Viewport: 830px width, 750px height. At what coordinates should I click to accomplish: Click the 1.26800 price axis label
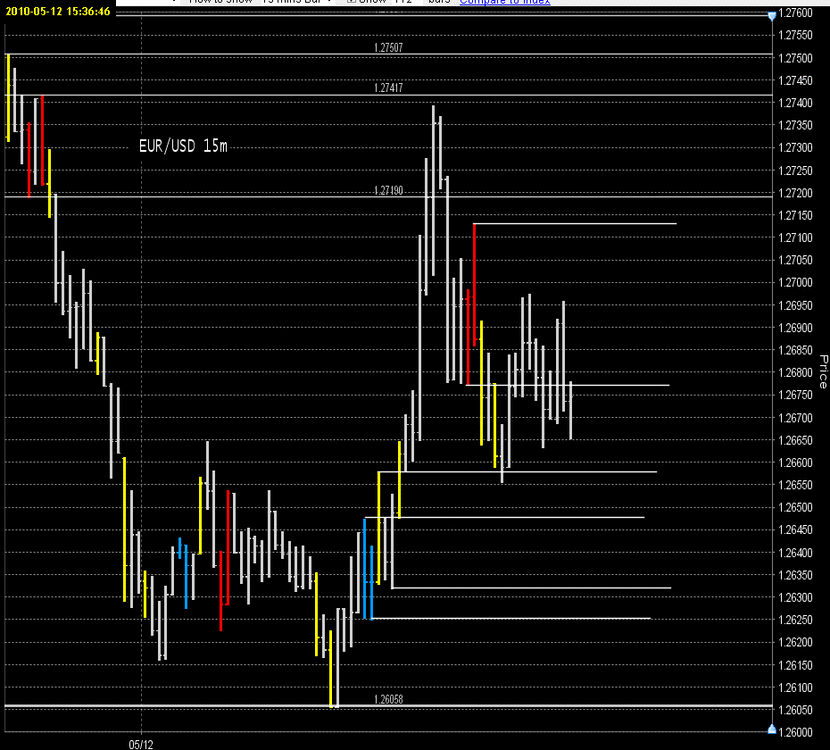tap(796, 373)
